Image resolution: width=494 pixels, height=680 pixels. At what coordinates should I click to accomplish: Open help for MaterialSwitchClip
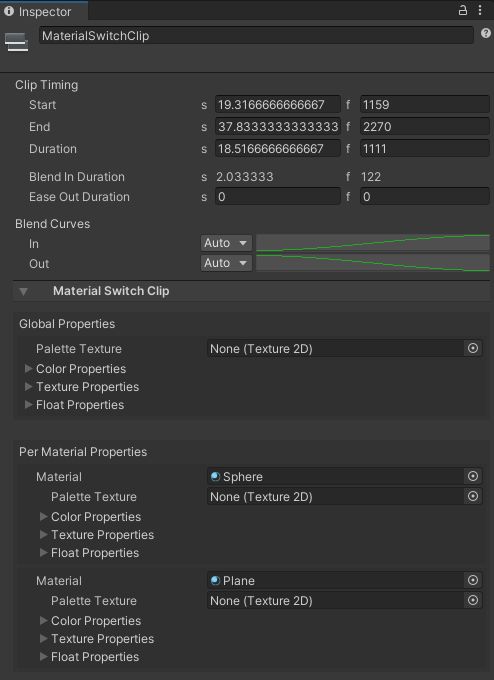(x=486, y=33)
